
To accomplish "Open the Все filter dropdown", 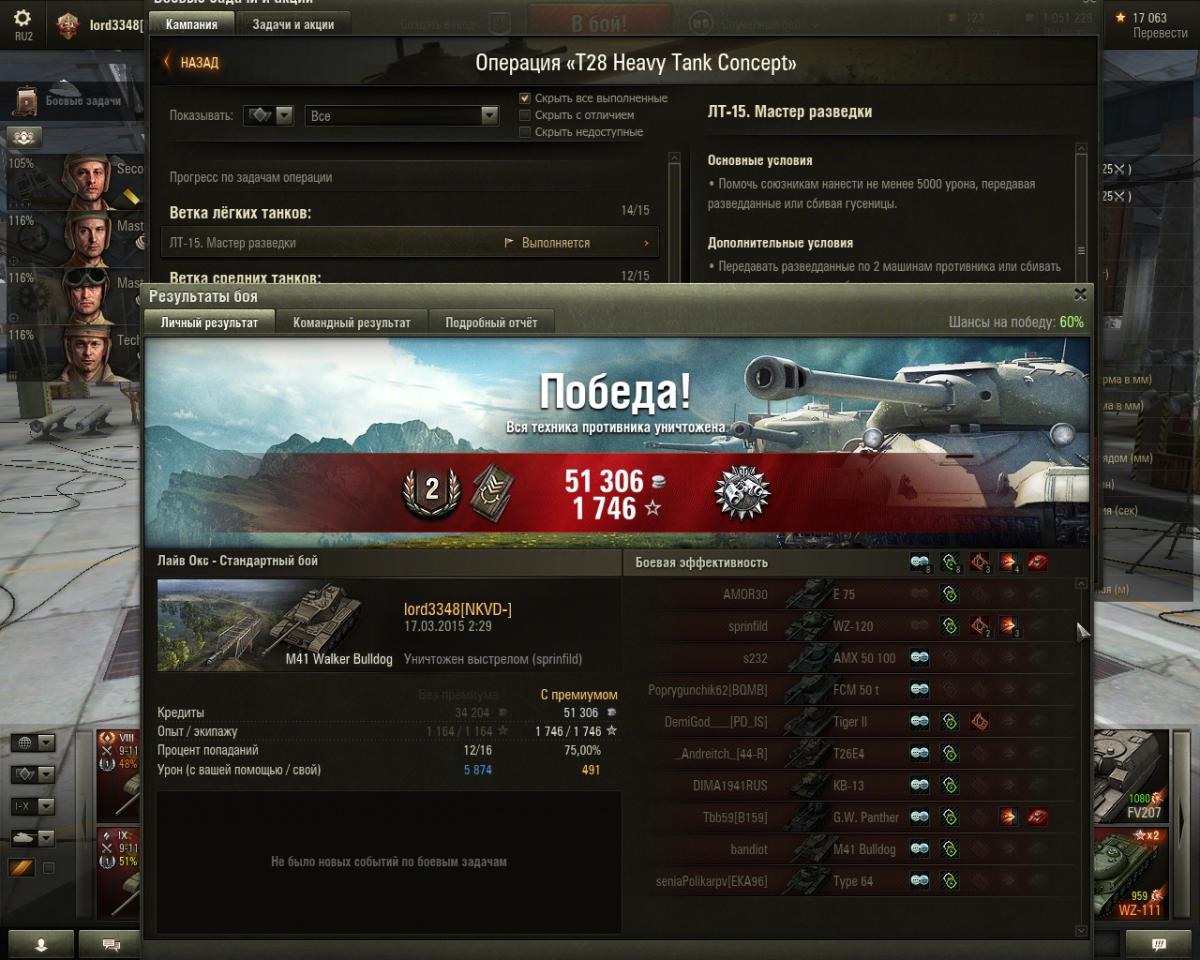I will click(401, 116).
